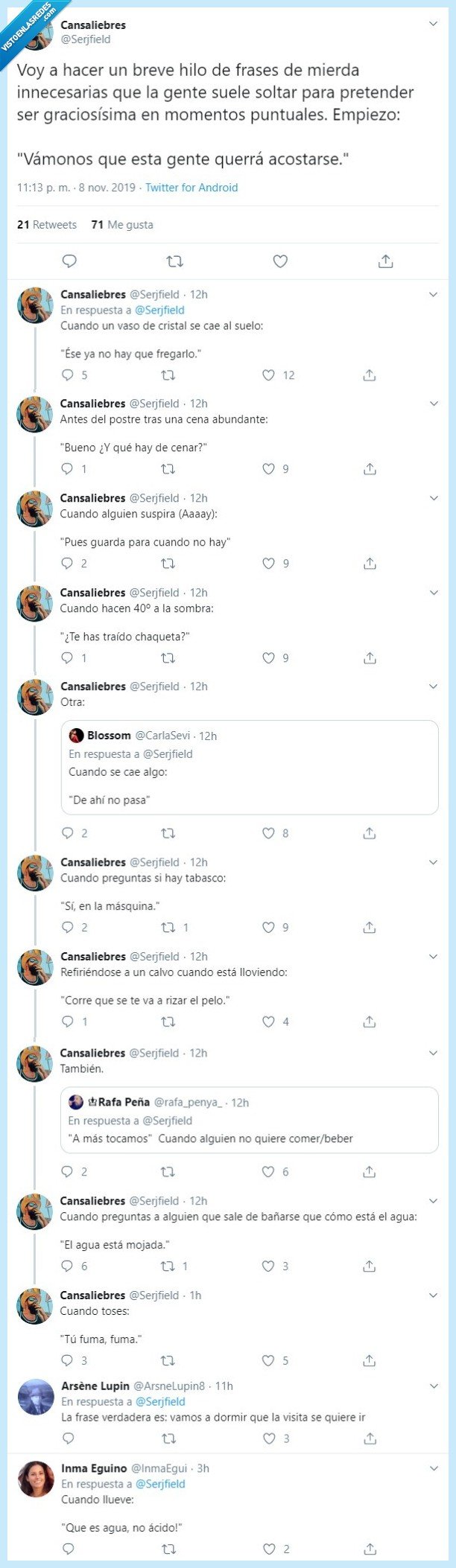
Task: Share the "Tú fuma, fuma" tweet
Action: [368, 1360]
